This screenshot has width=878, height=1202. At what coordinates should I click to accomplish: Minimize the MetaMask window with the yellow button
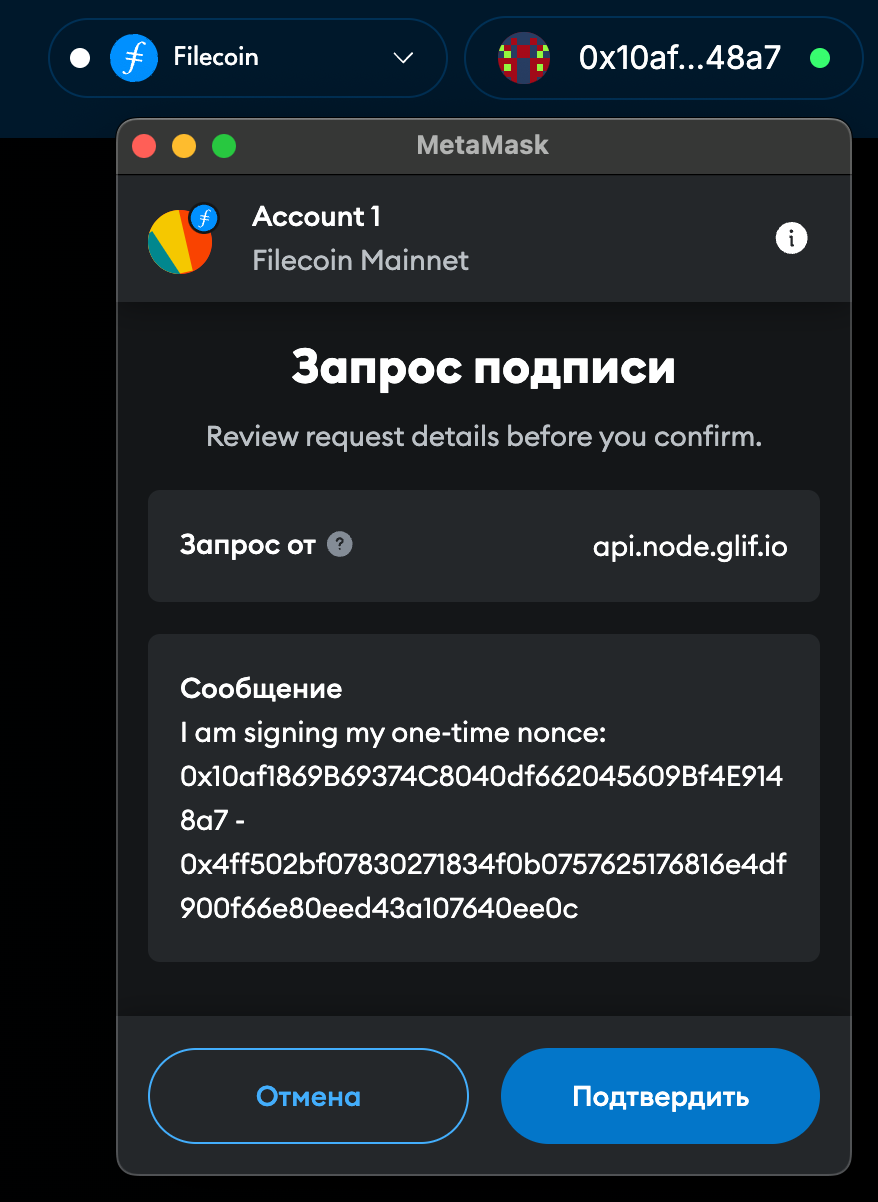pyautogui.click(x=184, y=146)
